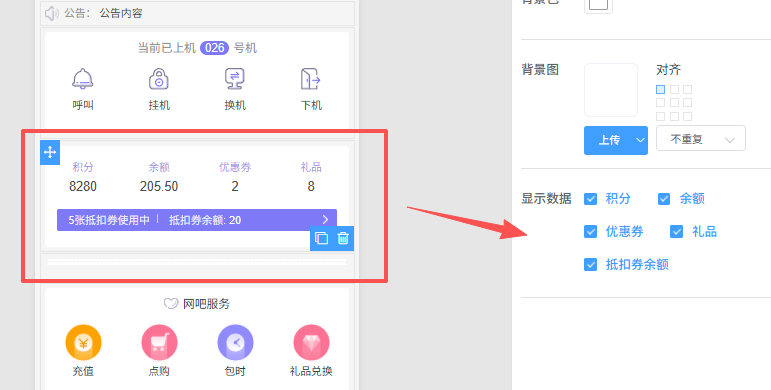Toggle the 积分 checkbox
The height and width of the screenshot is (390, 771).
(x=591, y=199)
